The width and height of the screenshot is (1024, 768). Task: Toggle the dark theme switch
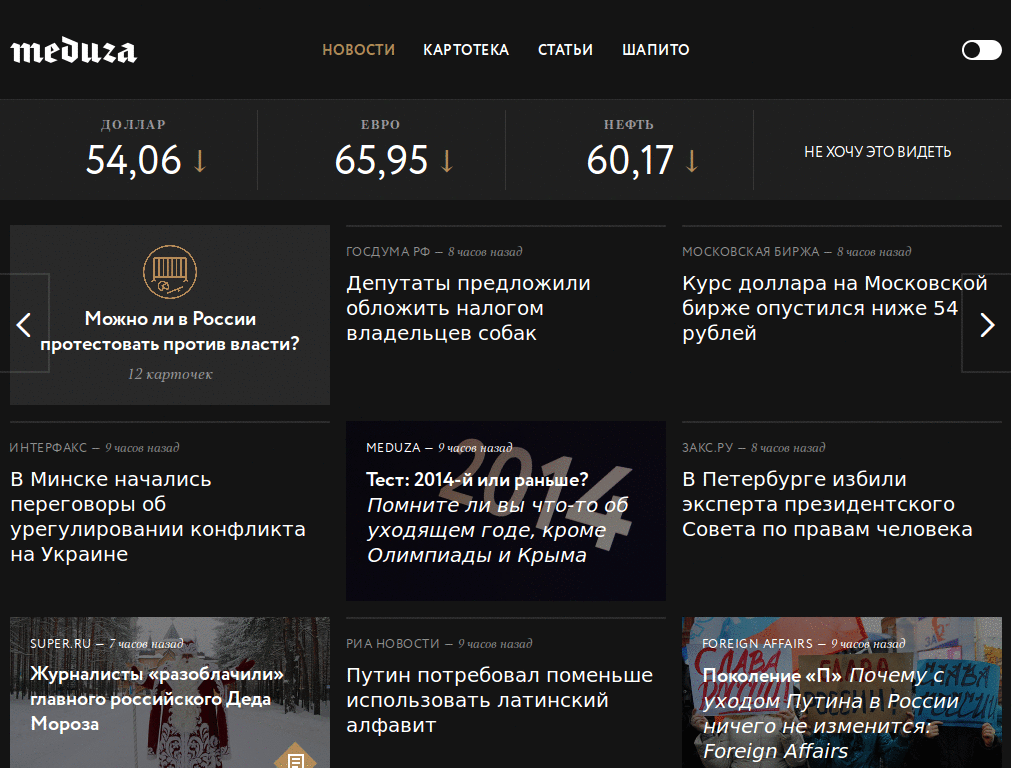click(x=982, y=50)
